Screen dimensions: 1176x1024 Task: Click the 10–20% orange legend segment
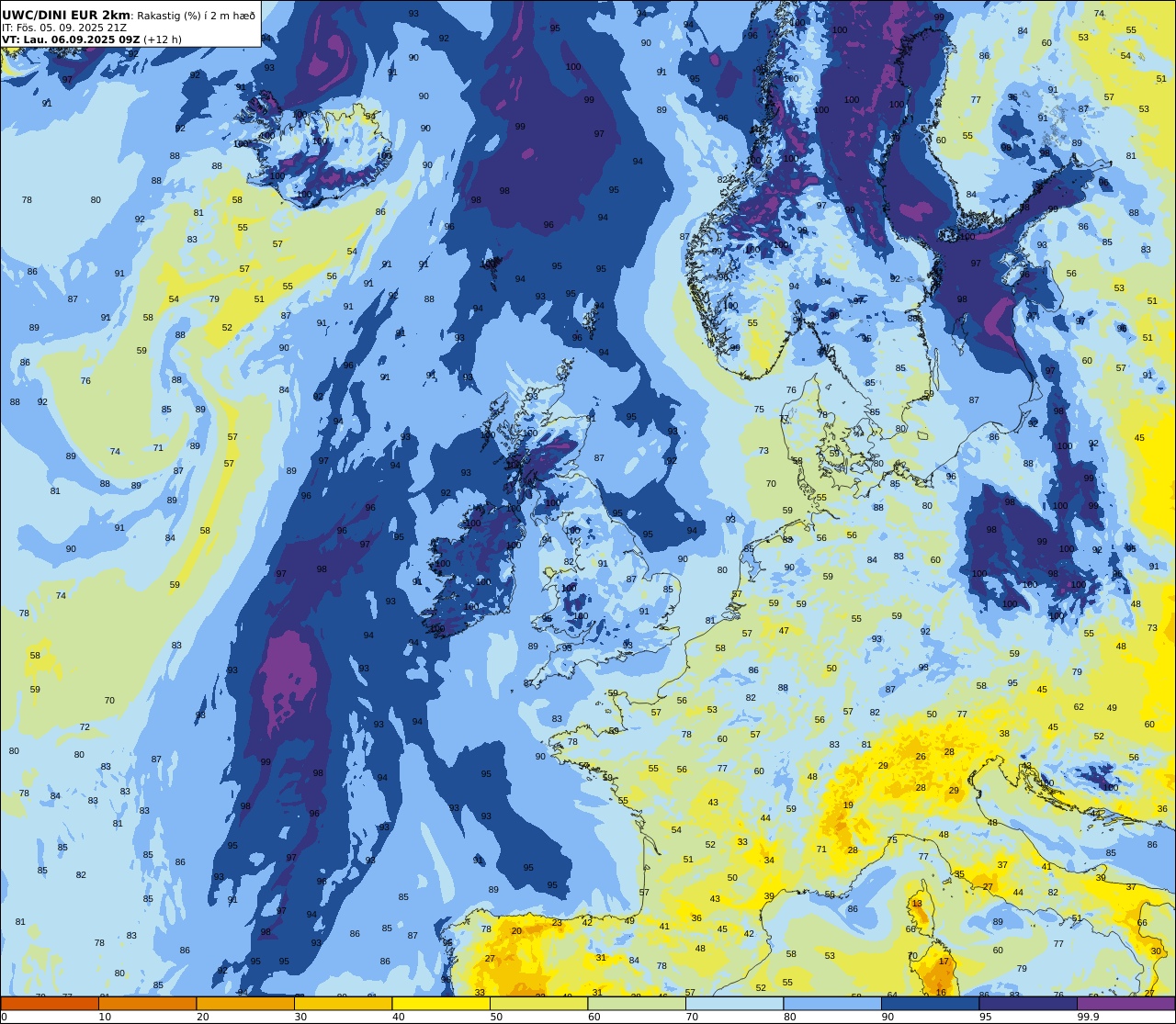click(148, 1003)
